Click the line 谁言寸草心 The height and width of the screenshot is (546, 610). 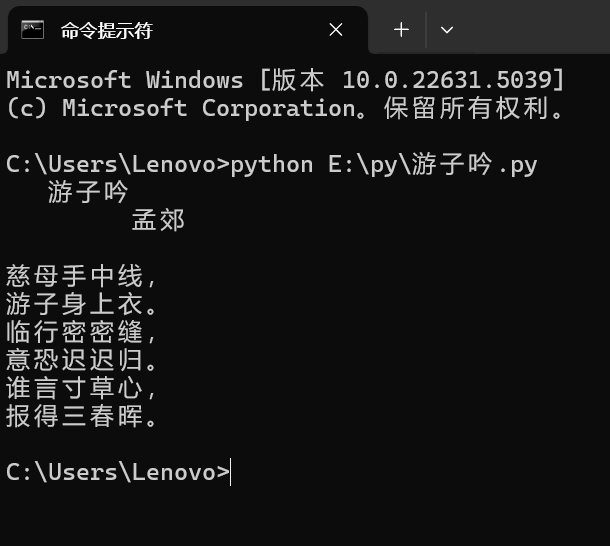81,388
